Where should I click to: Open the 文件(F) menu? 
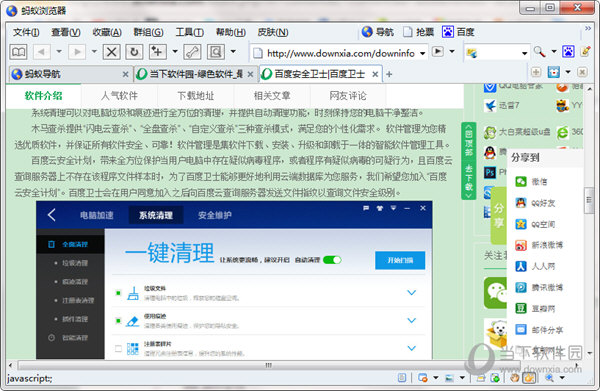coord(26,32)
